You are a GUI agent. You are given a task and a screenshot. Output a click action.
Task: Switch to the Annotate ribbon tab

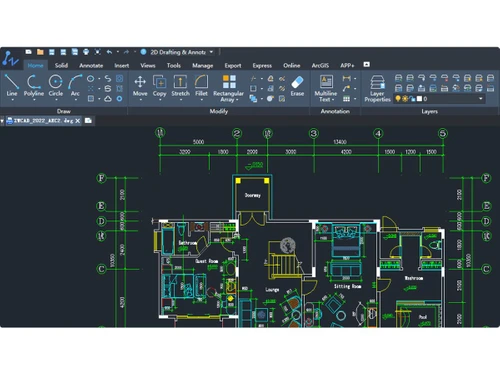91,65
